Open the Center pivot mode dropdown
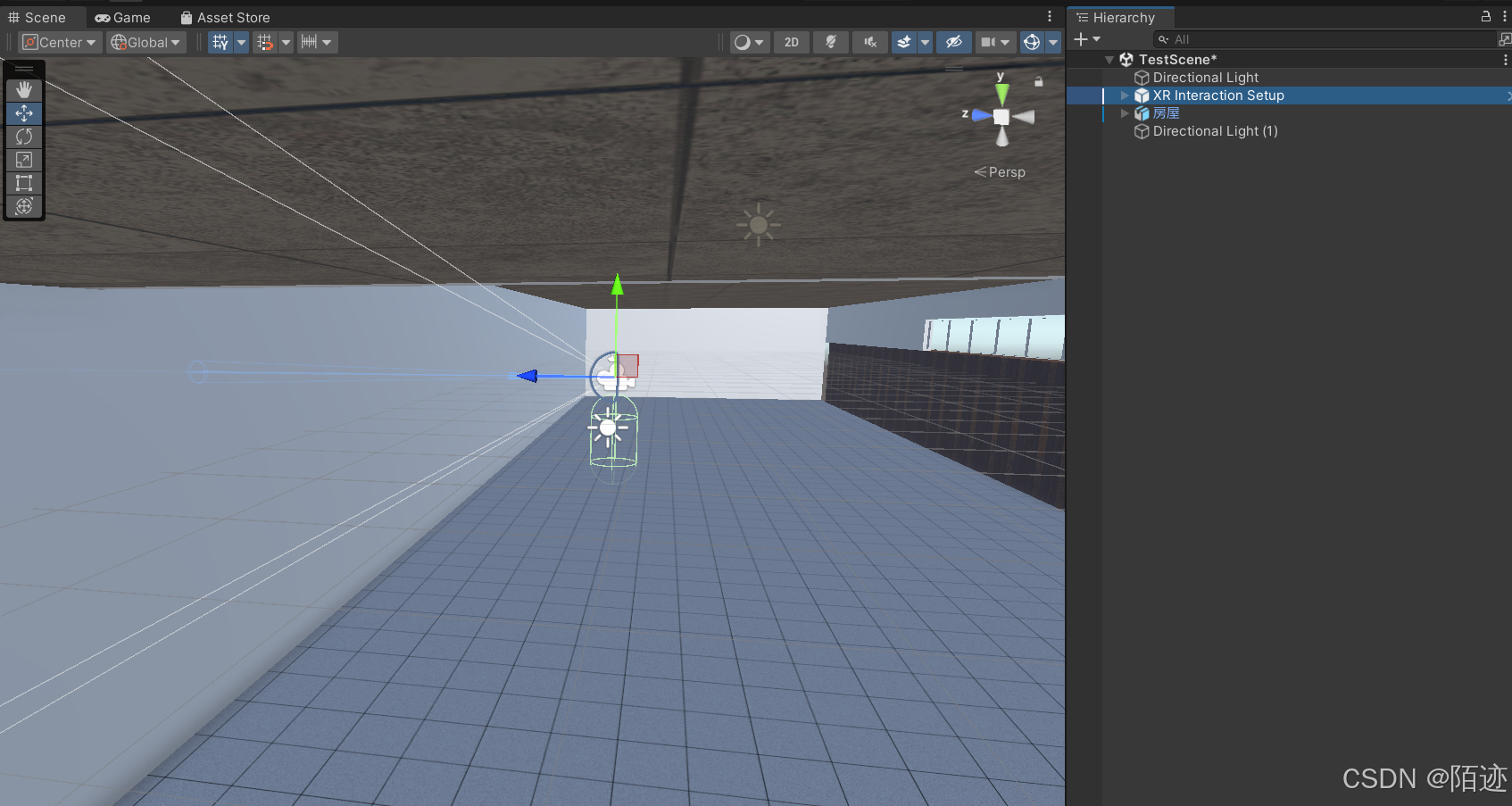The width and height of the screenshot is (1512, 806). [59, 42]
